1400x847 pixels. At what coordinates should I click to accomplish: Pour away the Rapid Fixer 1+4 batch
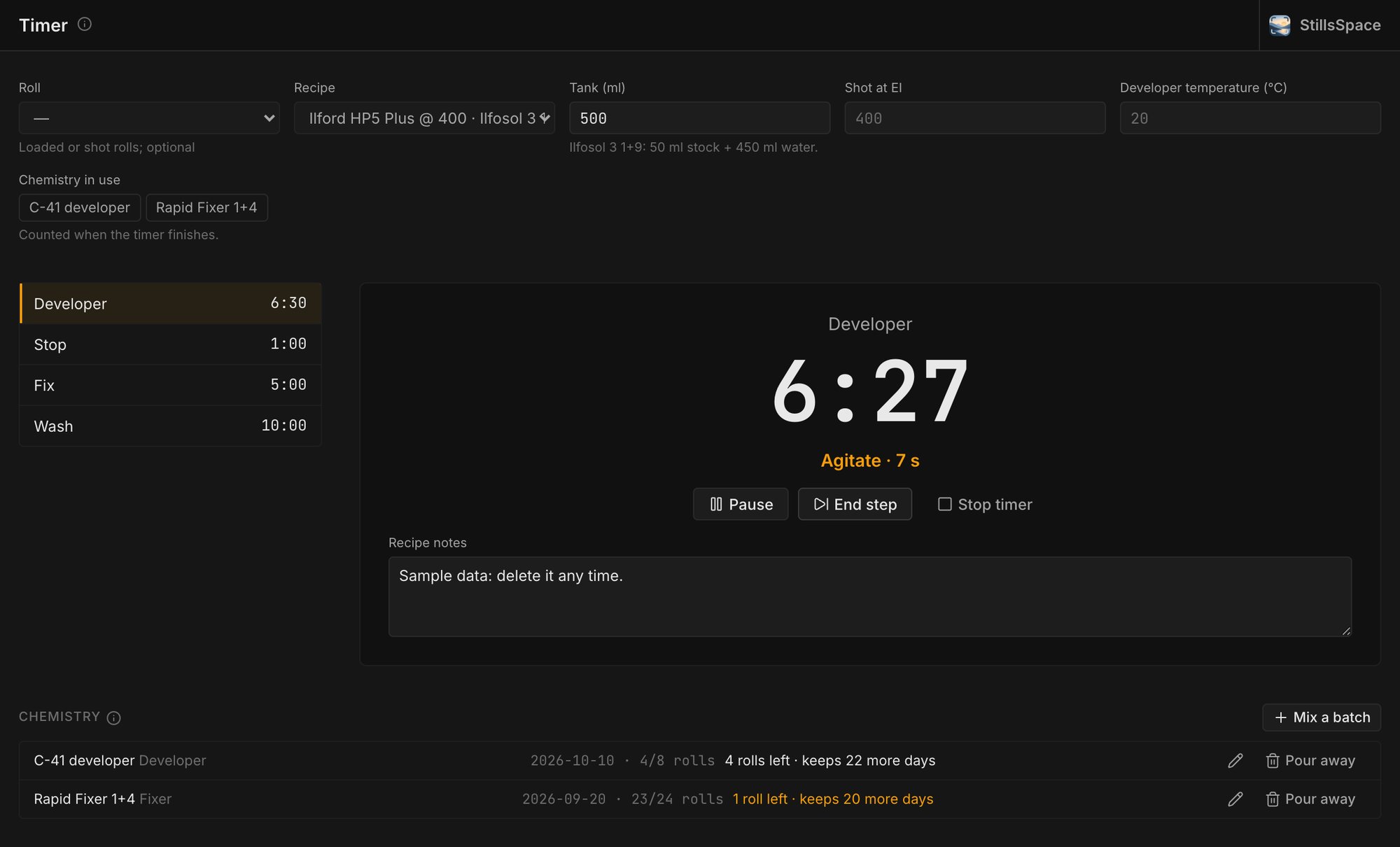[x=1310, y=799]
